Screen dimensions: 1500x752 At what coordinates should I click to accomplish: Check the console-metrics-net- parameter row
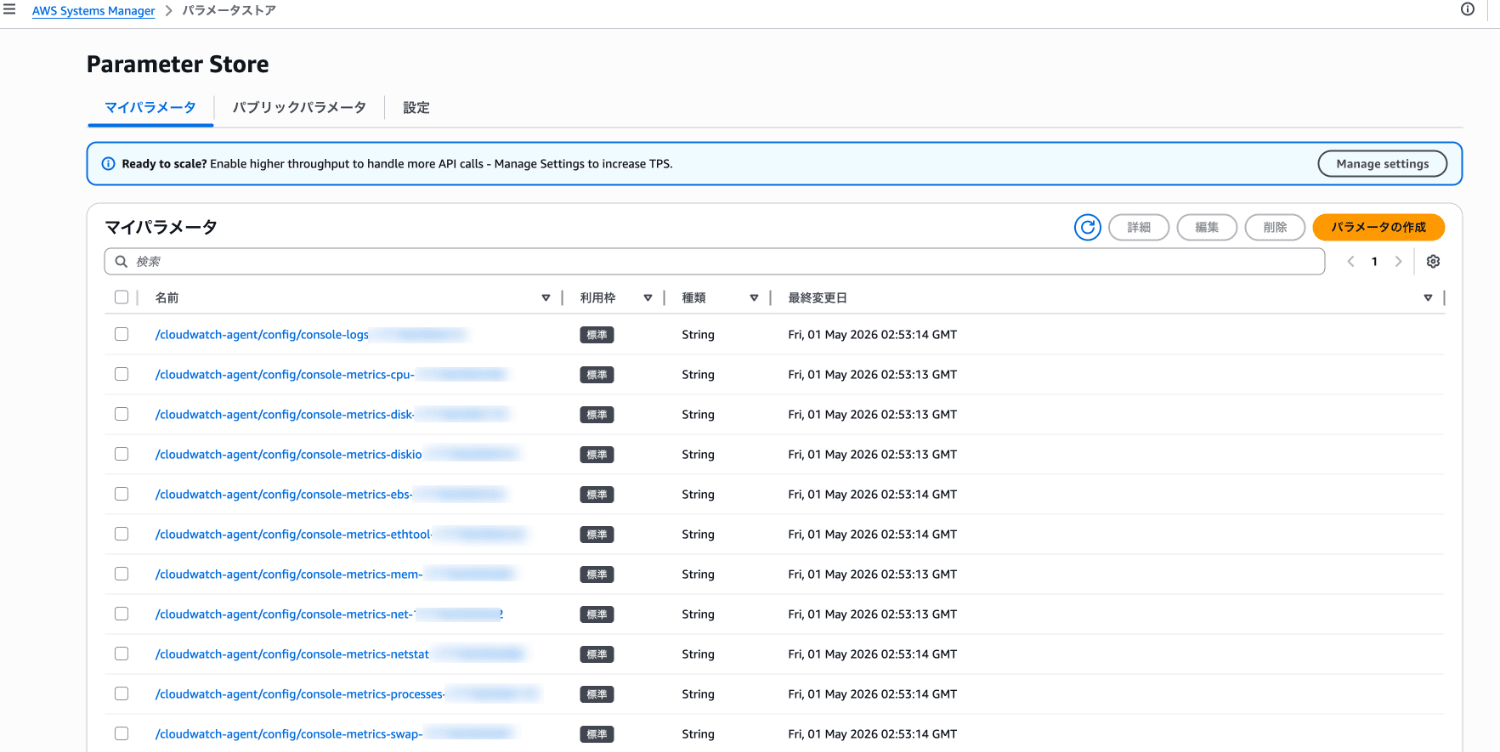[x=121, y=614]
